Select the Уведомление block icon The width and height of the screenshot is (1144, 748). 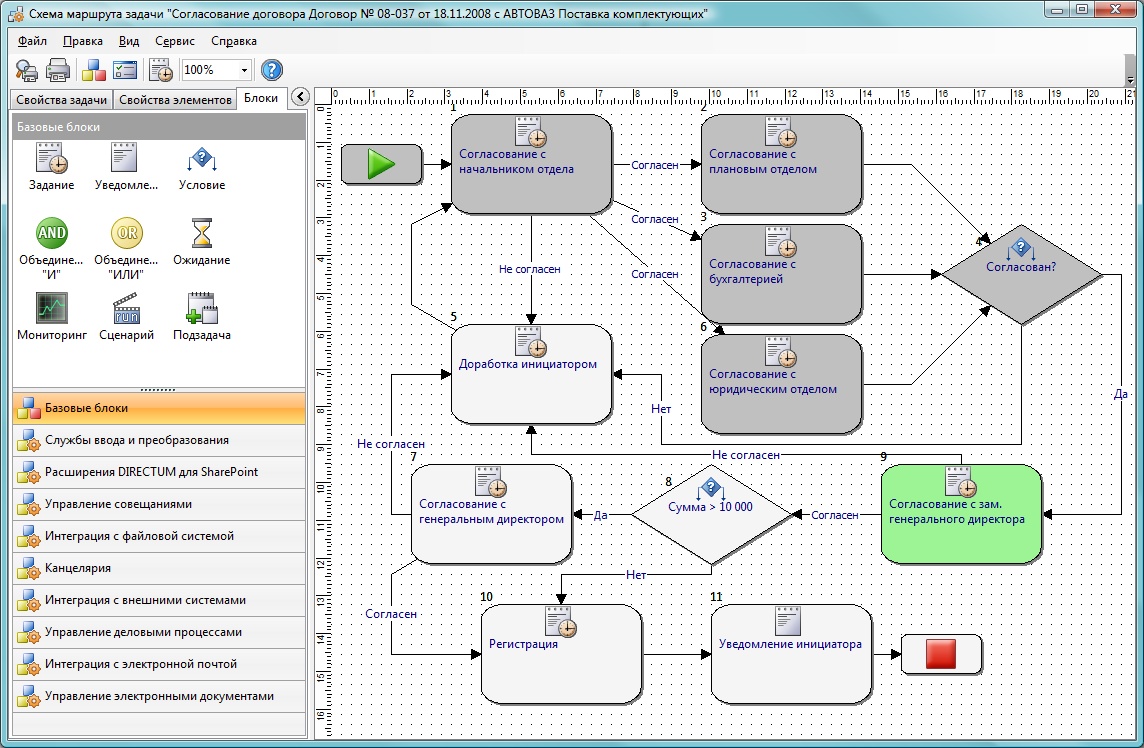[124, 157]
